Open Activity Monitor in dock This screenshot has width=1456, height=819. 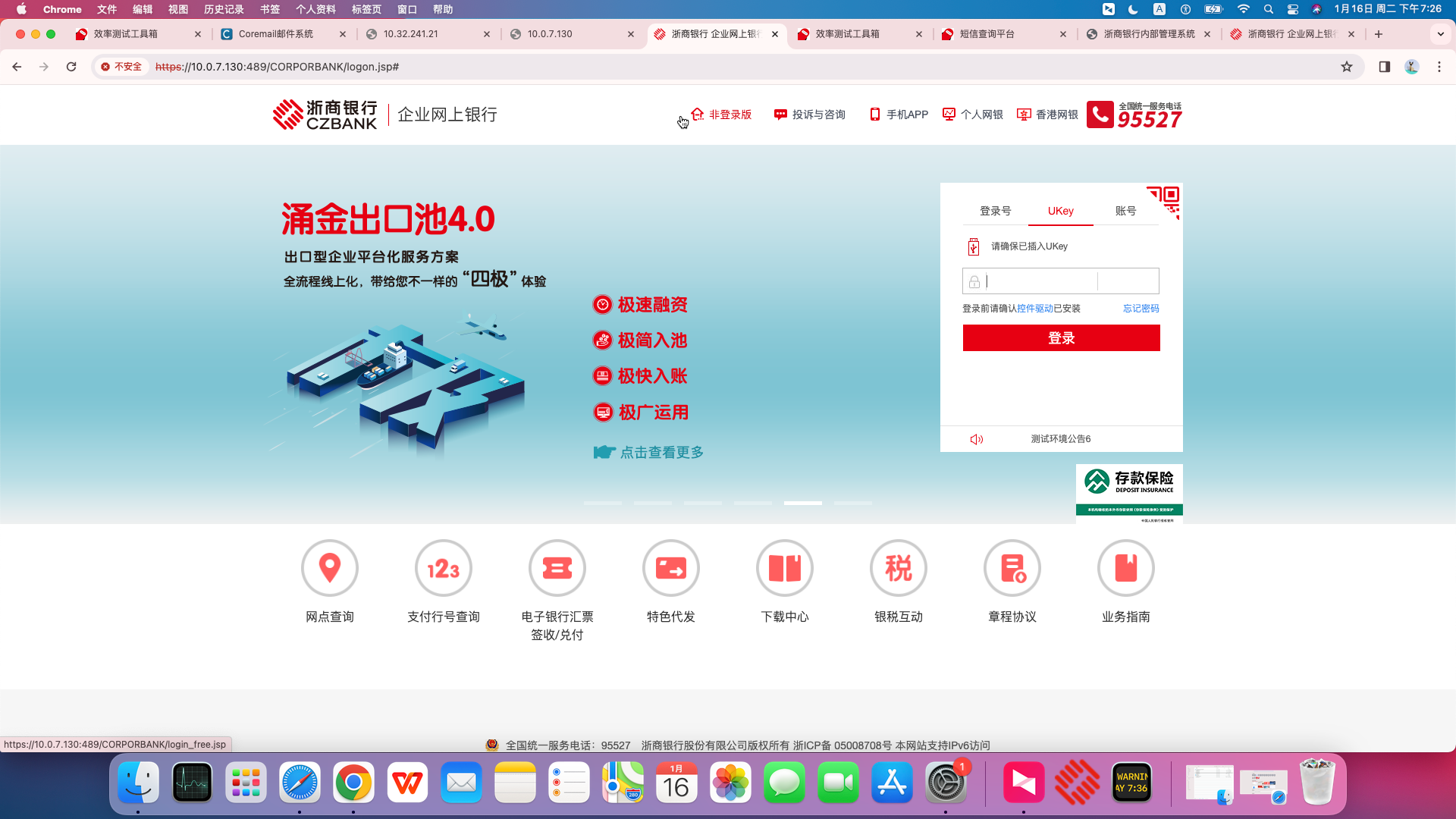point(192,783)
